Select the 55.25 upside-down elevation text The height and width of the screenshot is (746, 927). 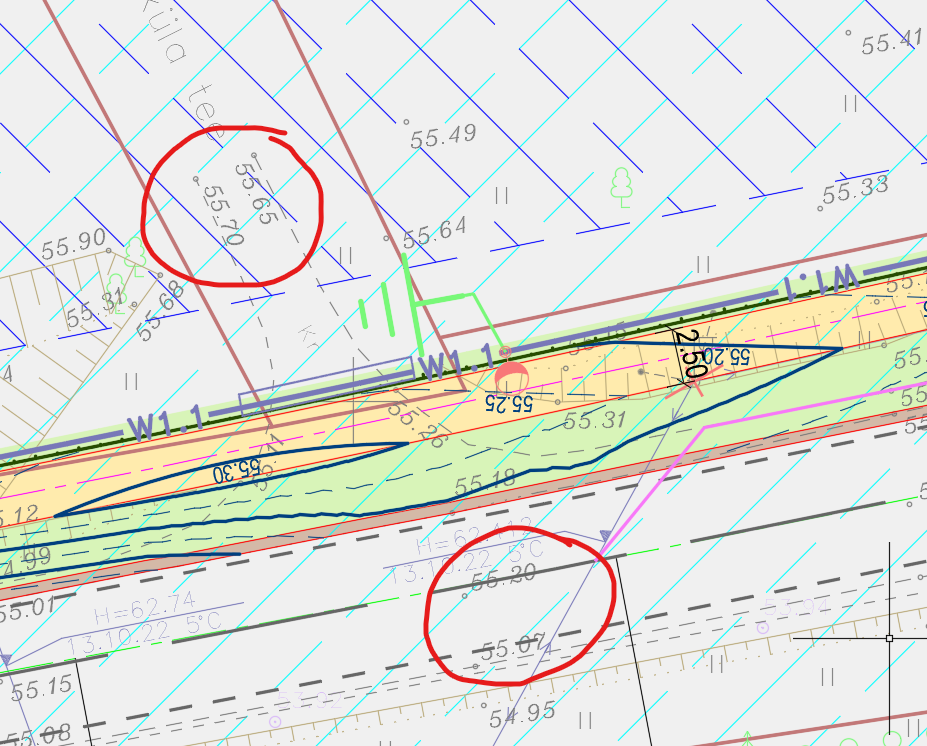pos(509,403)
